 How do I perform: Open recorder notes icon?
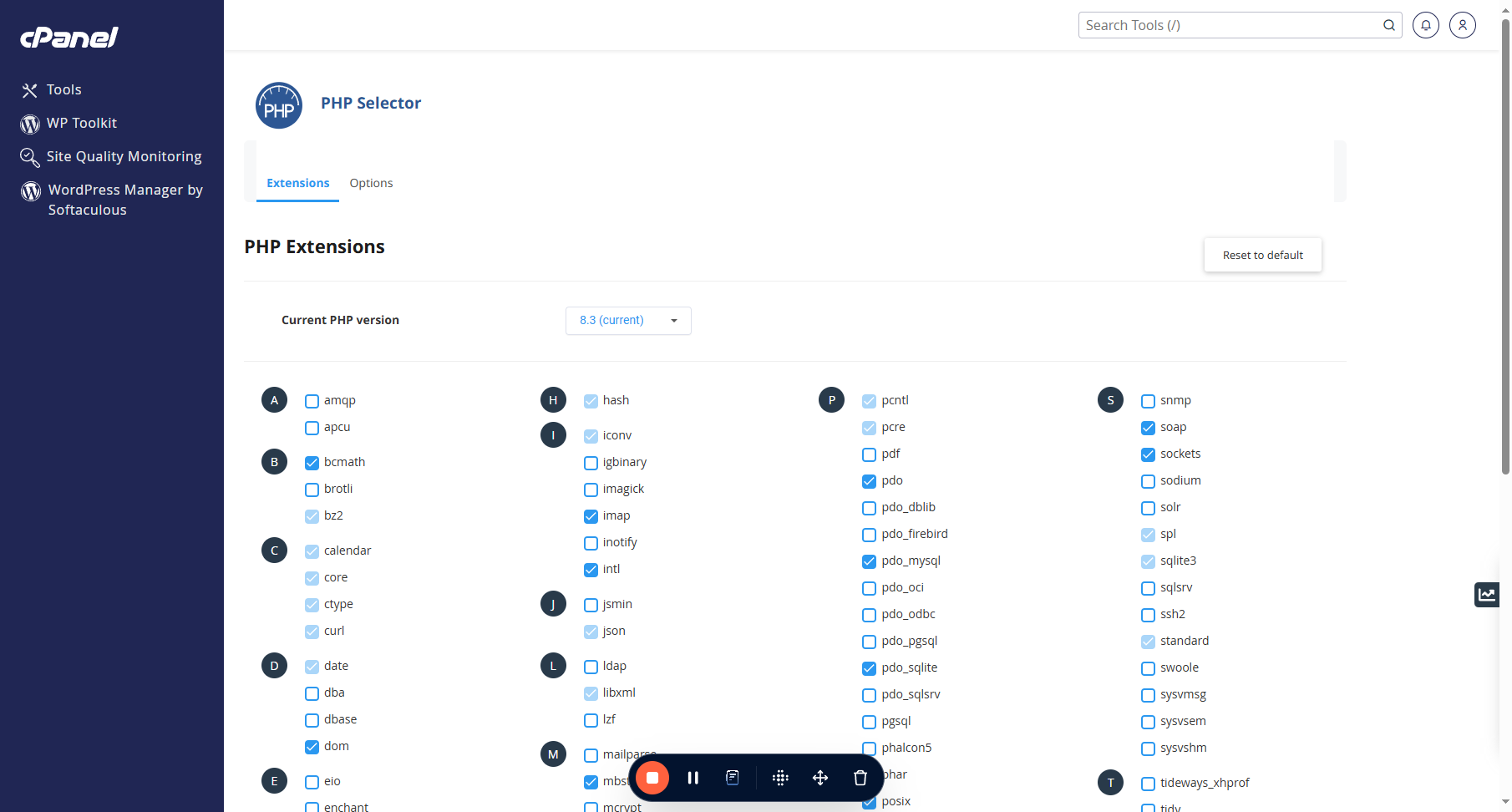click(733, 778)
